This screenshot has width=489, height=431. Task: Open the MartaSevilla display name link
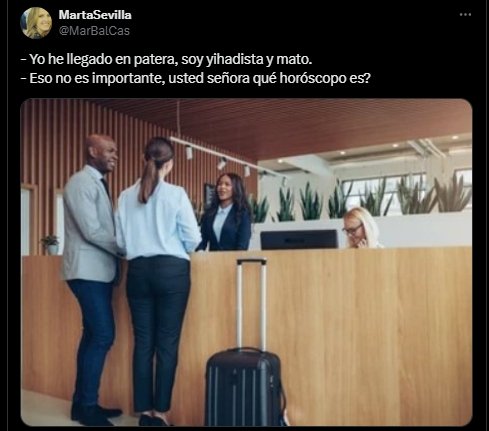(95, 15)
